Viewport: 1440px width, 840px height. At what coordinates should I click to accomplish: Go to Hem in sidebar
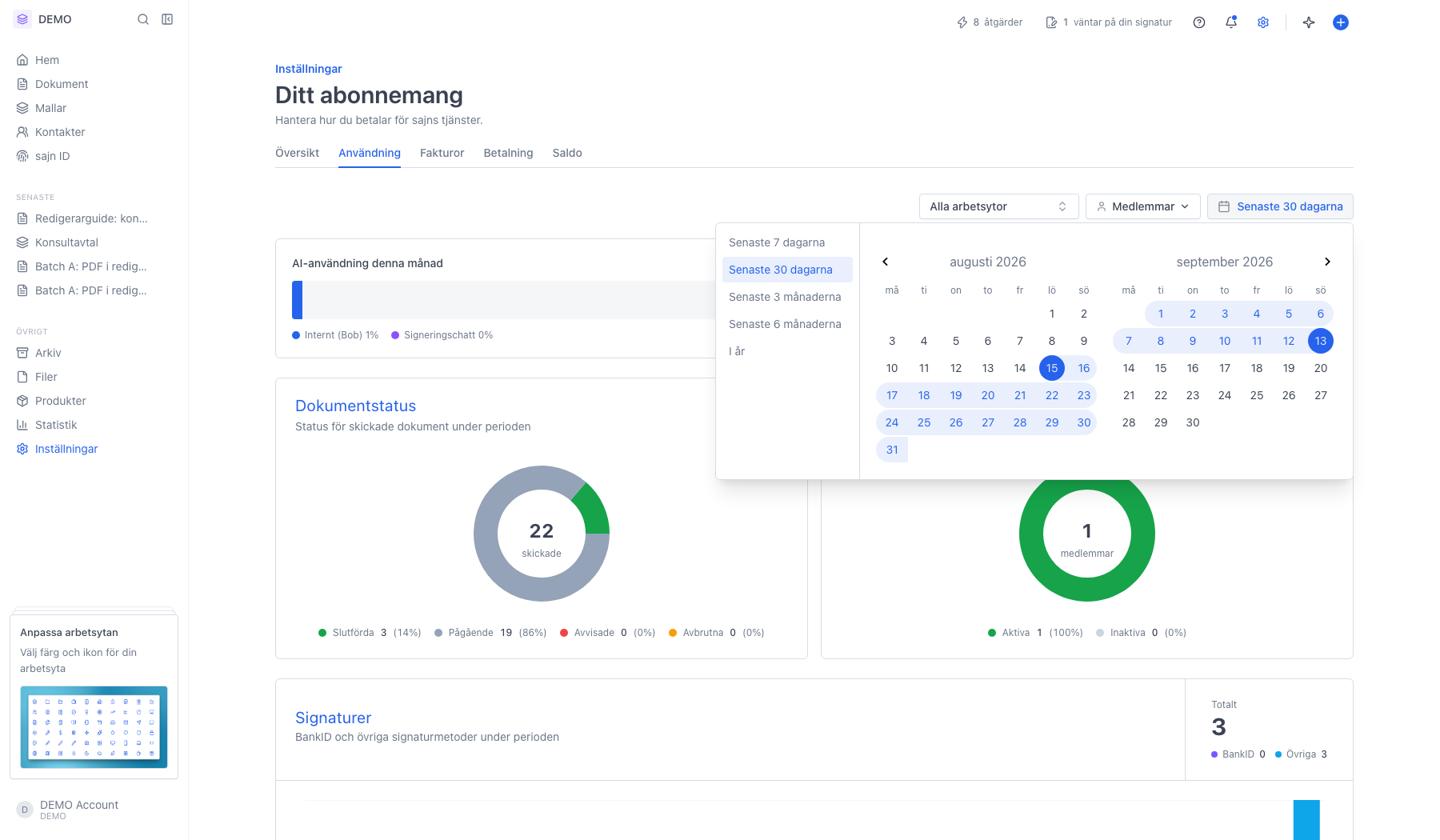[94, 60]
